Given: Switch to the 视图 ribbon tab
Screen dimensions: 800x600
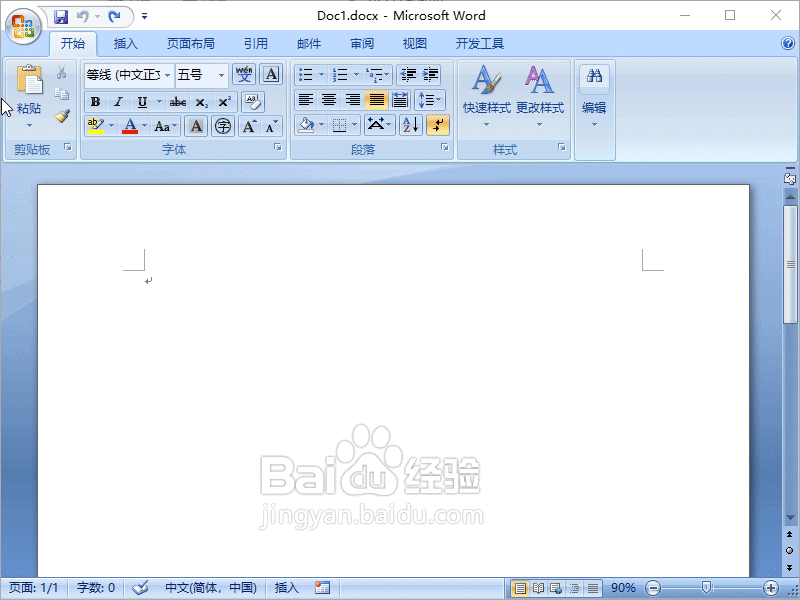Looking at the screenshot, I should [x=415, y=43].
